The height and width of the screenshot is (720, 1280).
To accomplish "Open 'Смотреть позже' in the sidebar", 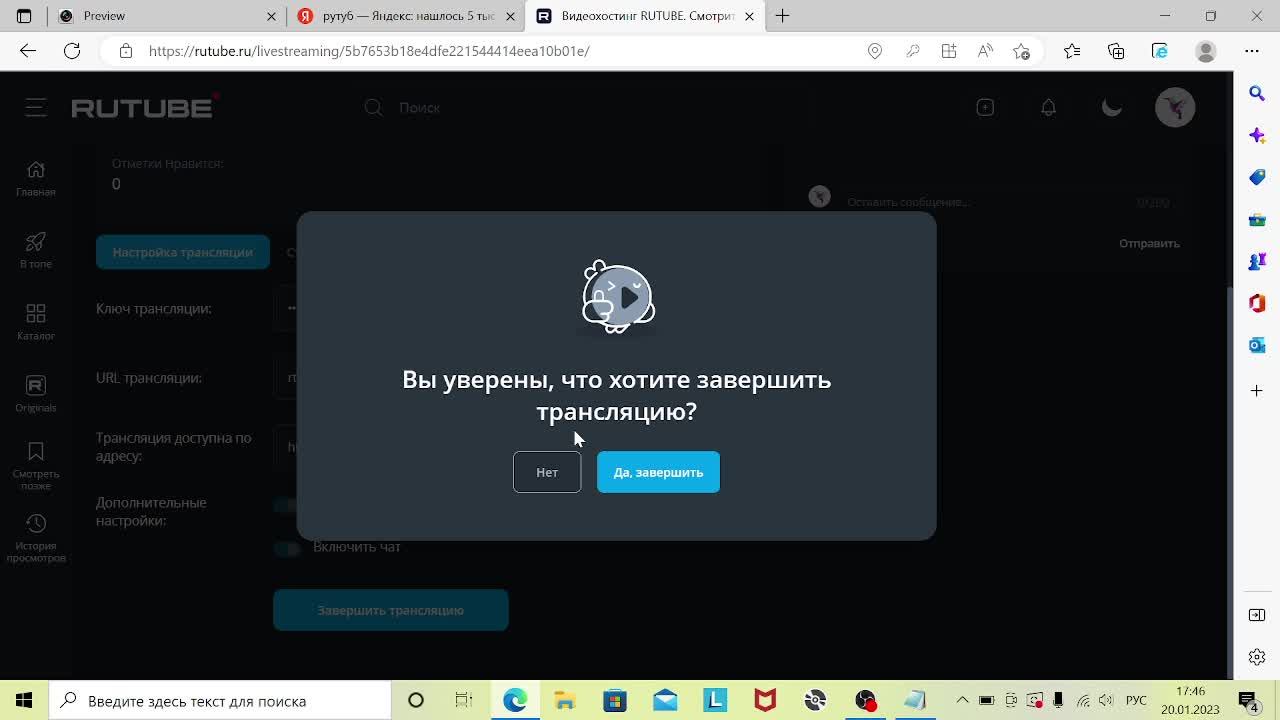I will pyautogui.click(x=36, y=466).
